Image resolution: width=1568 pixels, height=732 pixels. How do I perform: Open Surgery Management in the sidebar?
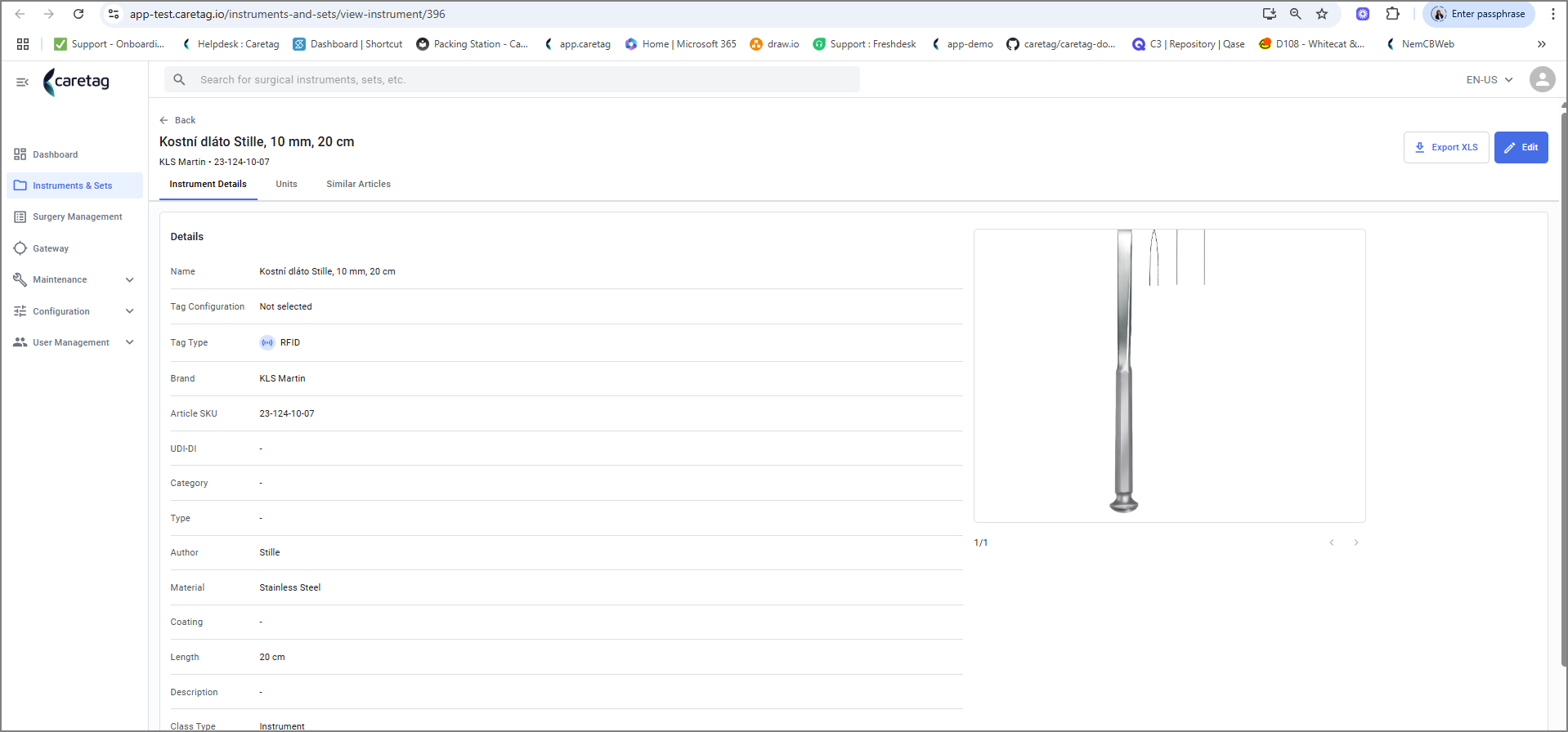point(74,216)
